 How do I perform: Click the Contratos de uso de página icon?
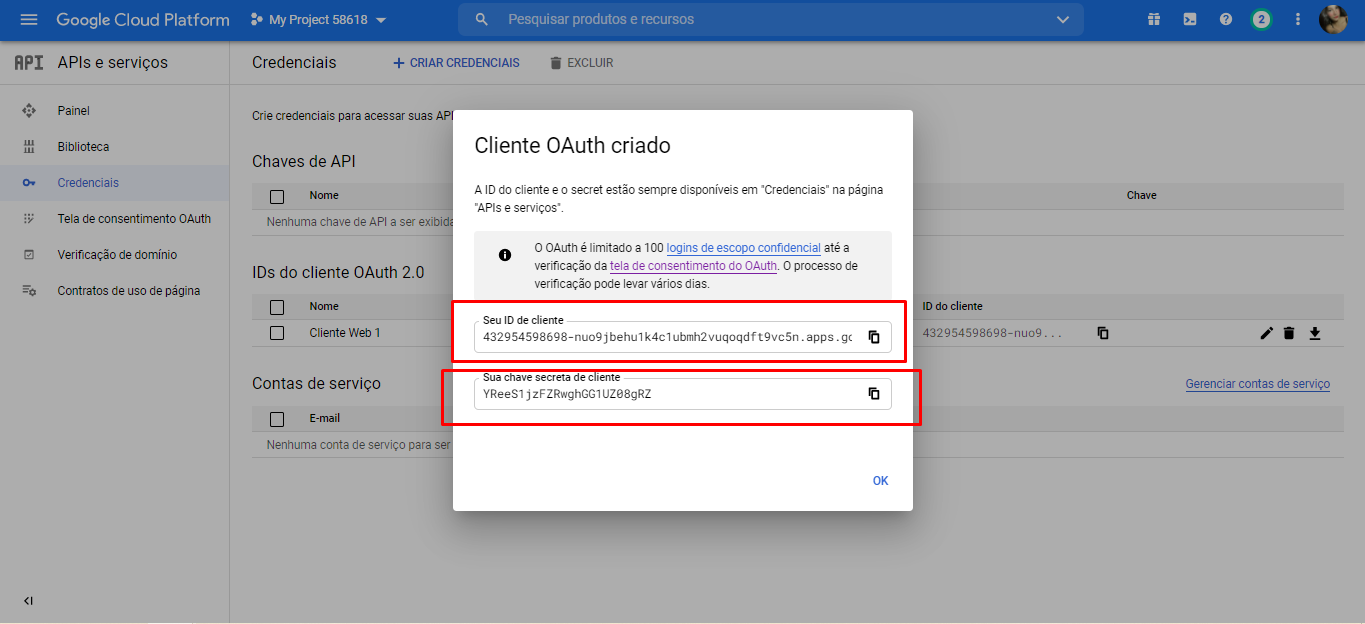(29, 291)
